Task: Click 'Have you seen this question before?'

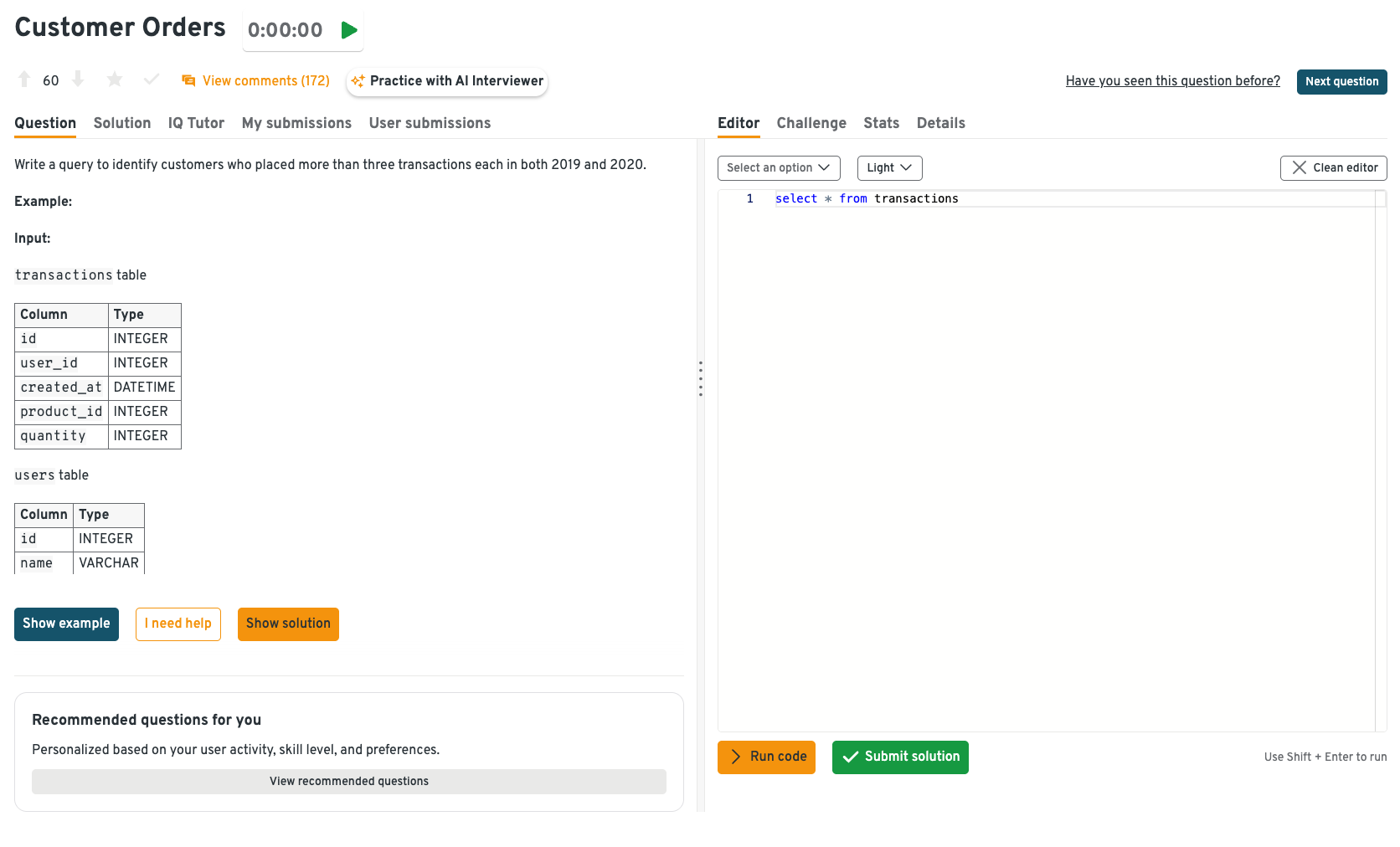Action: (1172, 81)
